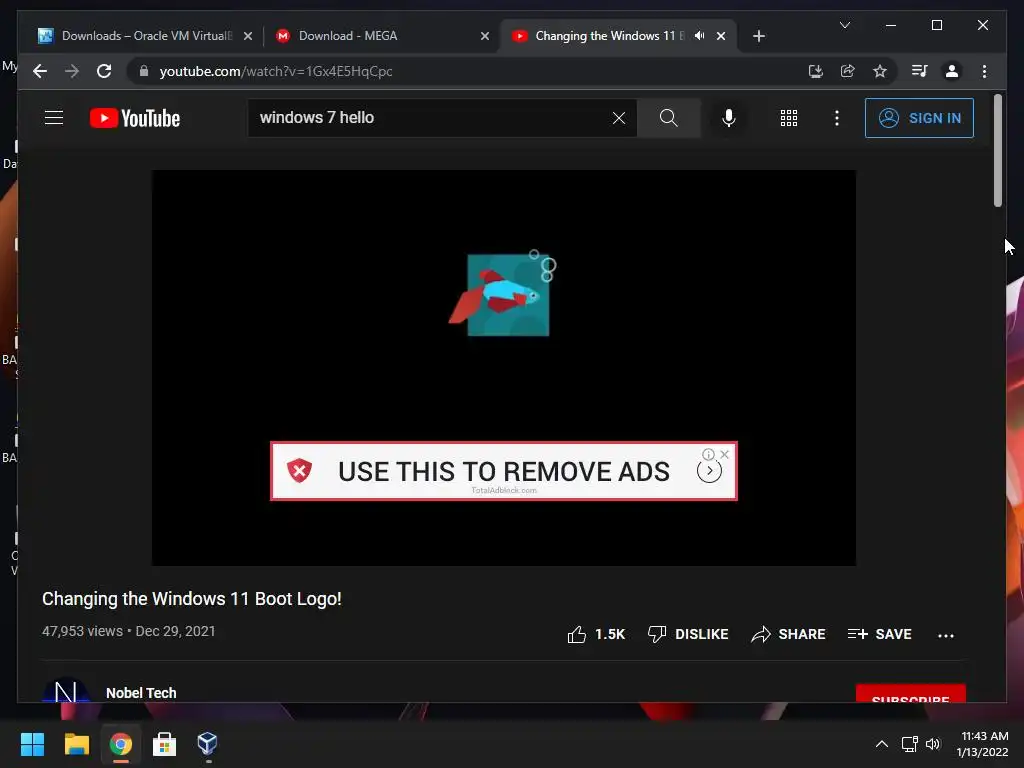The image size is (1024, 768).
Task: Reload the YouTube page
Action: [x=104, y=71]
